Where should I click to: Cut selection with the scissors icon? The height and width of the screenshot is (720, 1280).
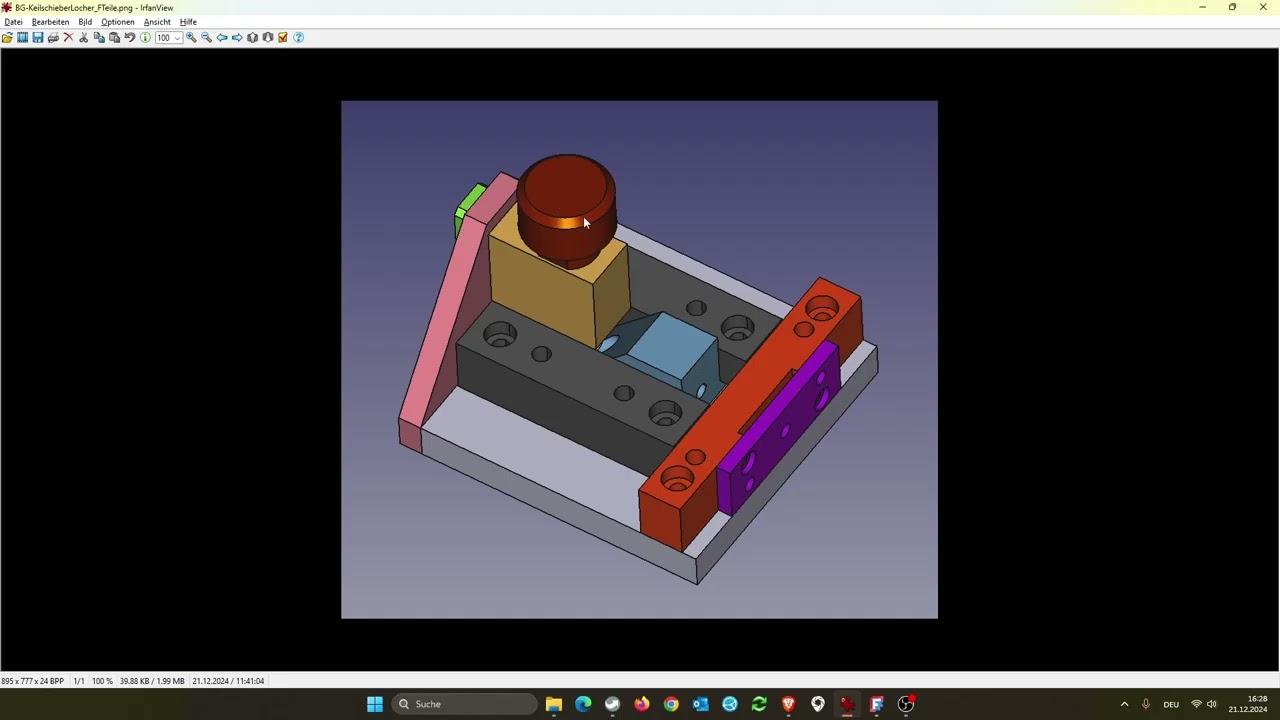[84, 37]
